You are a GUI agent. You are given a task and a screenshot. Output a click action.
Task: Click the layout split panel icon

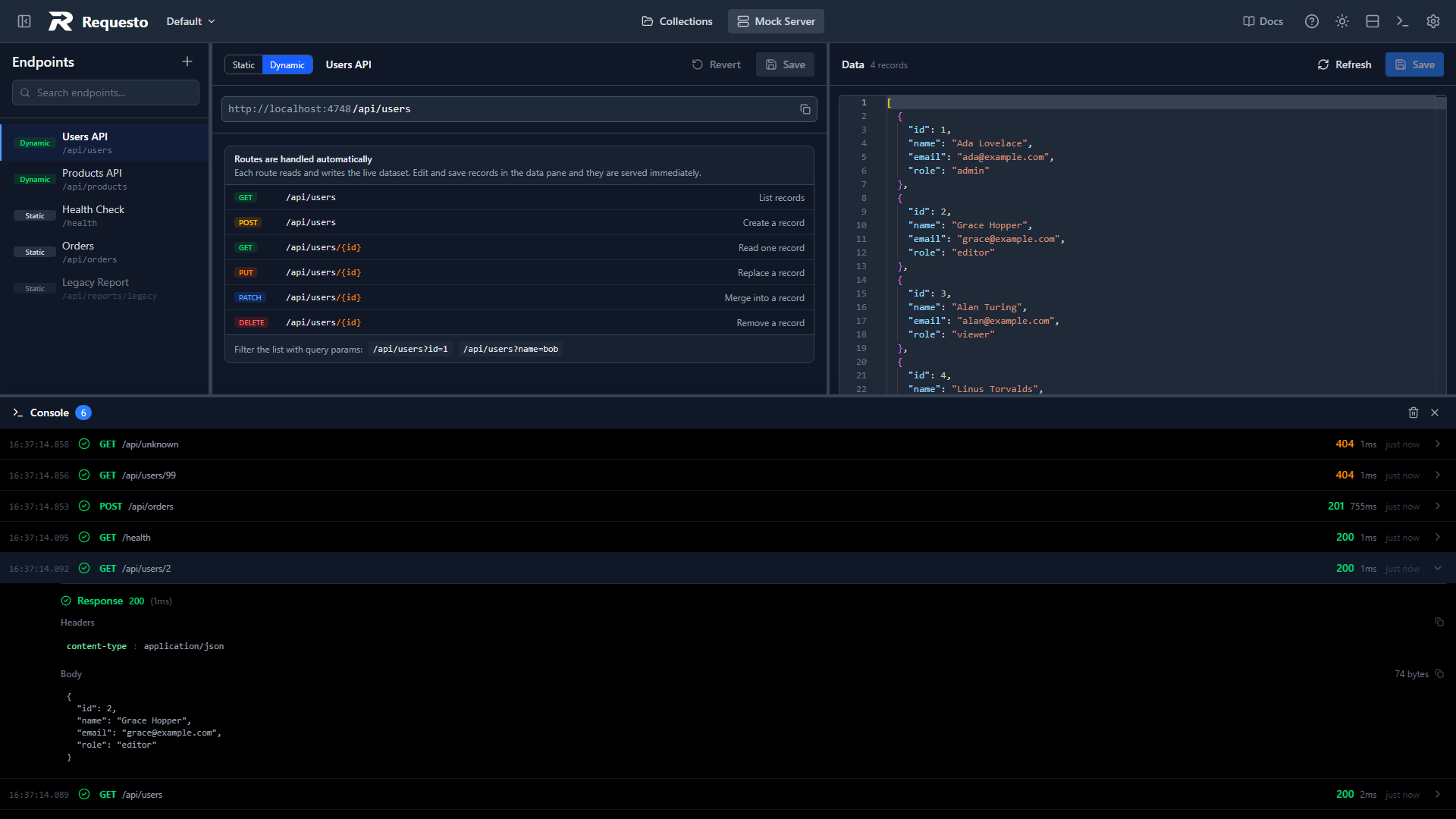coord(1373,21)
